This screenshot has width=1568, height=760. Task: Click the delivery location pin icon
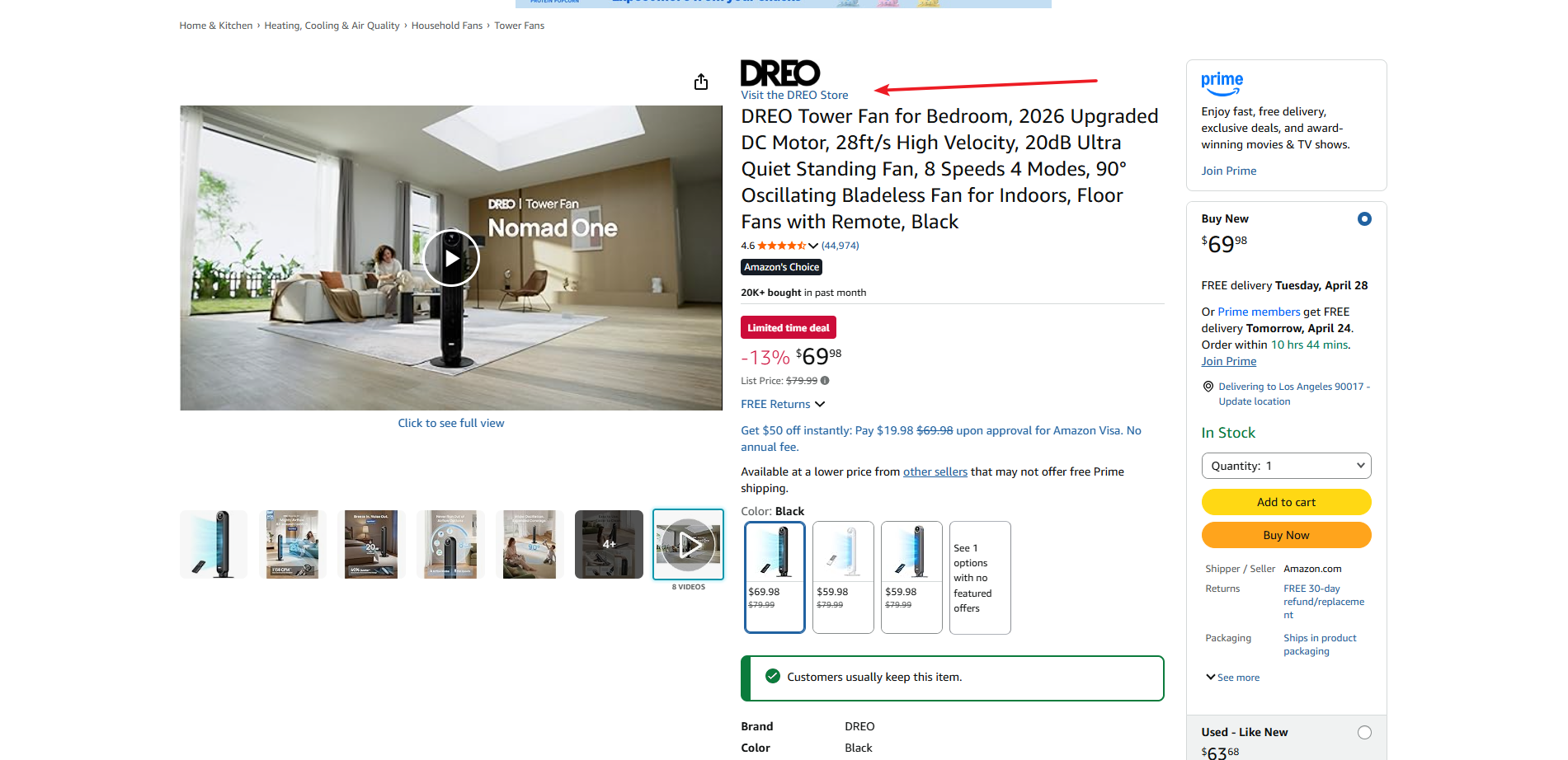click(x=1208, y=387)
